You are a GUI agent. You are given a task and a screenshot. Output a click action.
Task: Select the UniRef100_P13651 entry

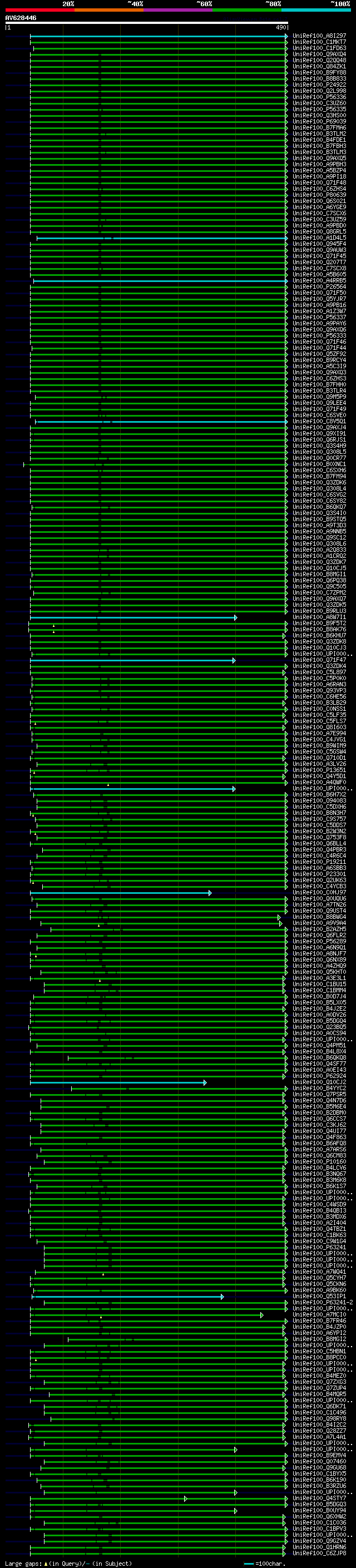pyautogui.click(x=319, y=769)
